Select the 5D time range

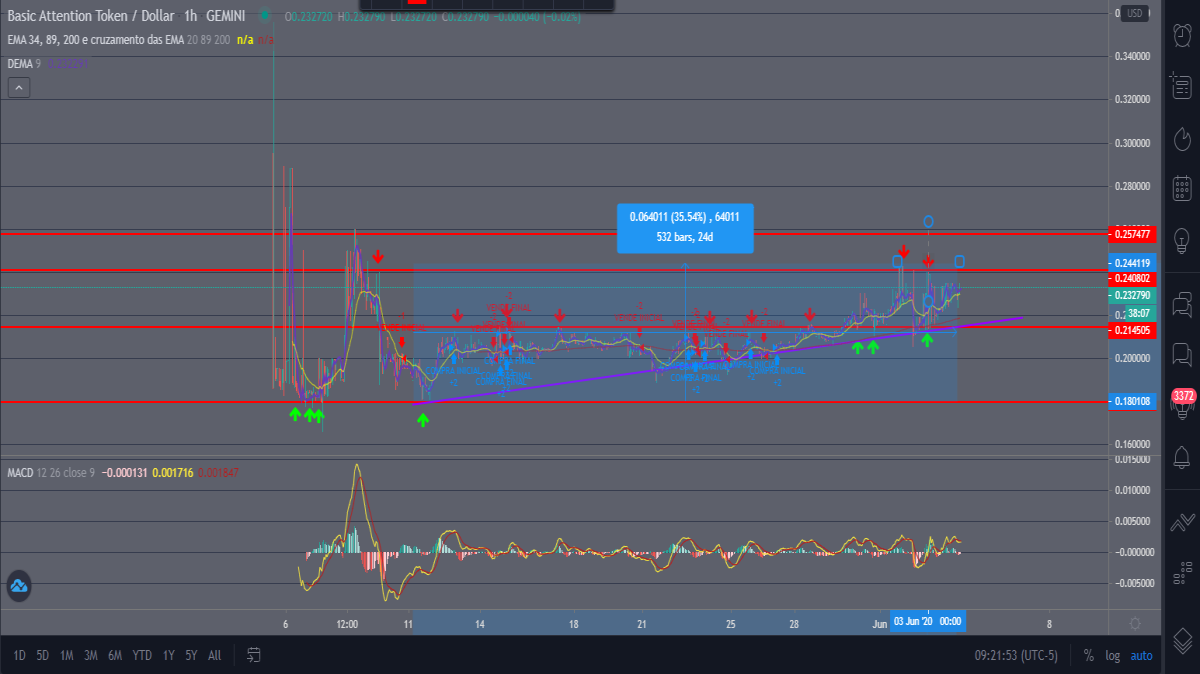click(43, 656)
